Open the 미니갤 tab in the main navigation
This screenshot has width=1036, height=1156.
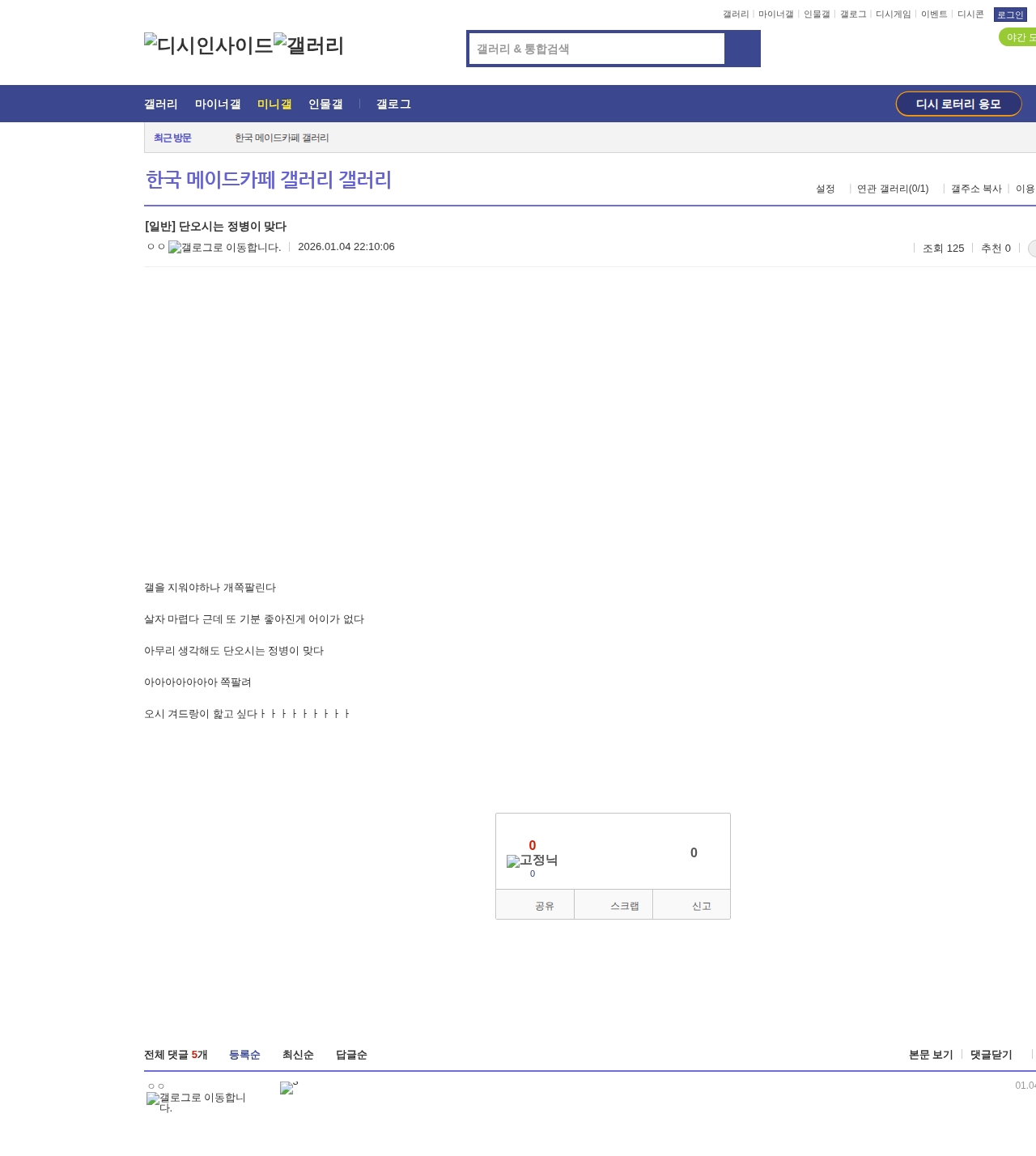[x=274, y=104]
